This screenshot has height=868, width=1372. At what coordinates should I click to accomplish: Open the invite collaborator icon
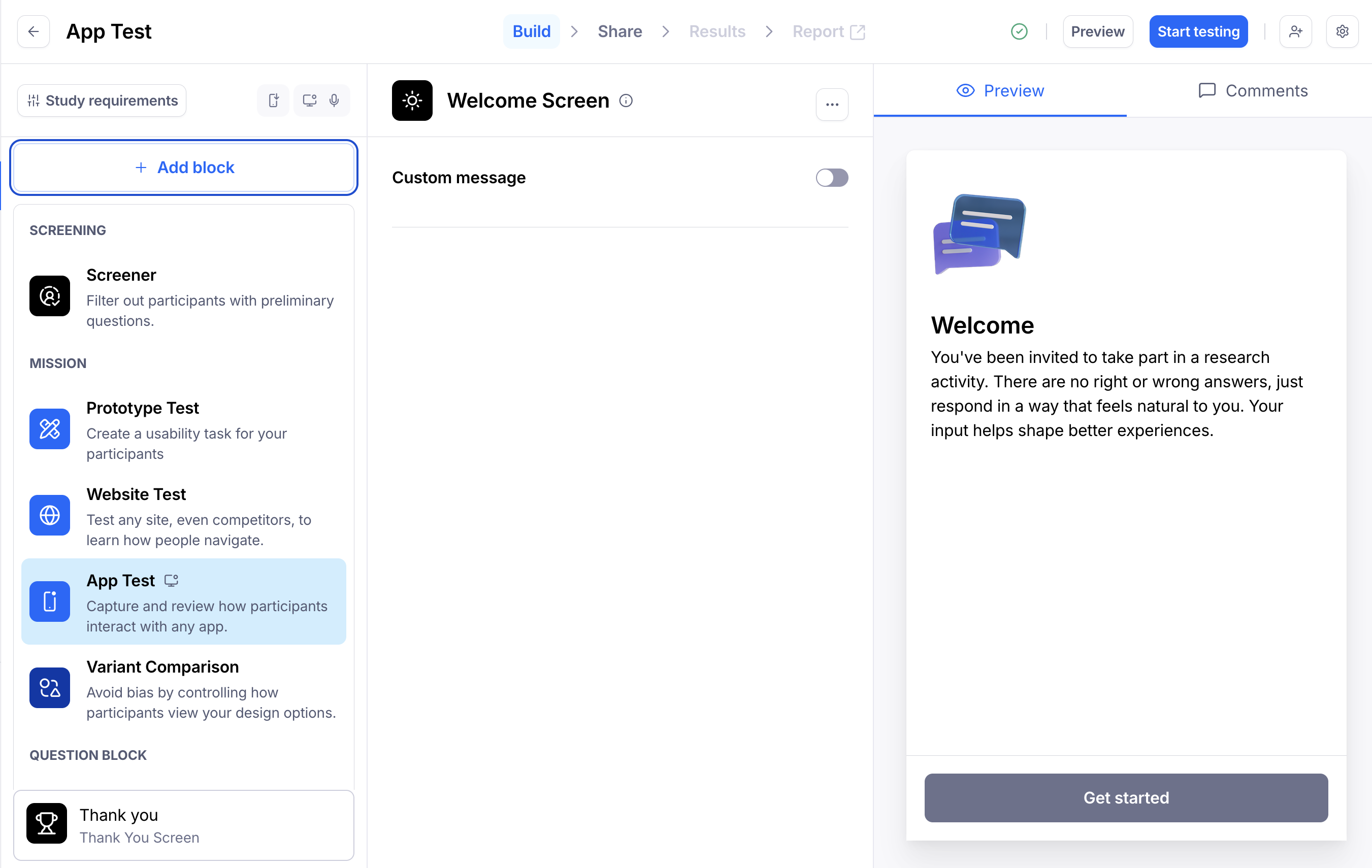tap(1295, 31)
